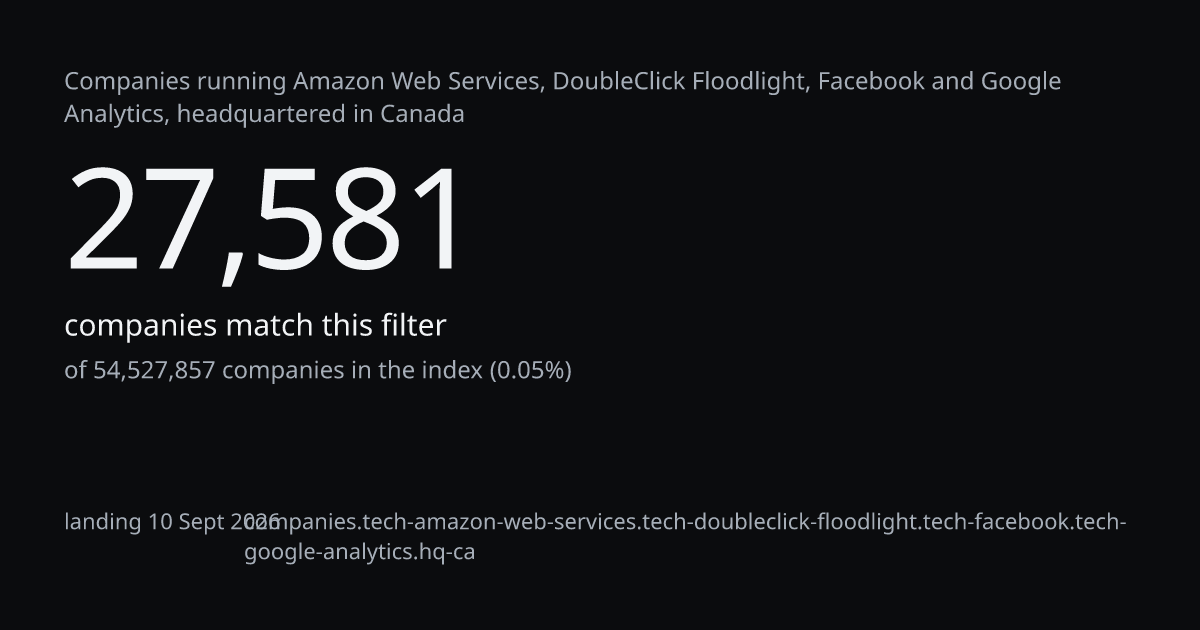Click the word 'Google' ending the first heading line
The image size is (1200, 630).
(x=1021, y=81)
